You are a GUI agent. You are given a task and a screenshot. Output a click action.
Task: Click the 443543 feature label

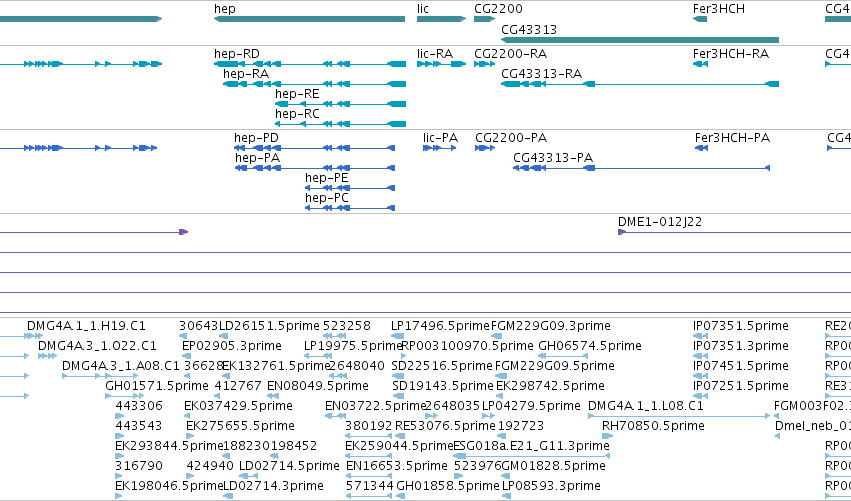138,426
